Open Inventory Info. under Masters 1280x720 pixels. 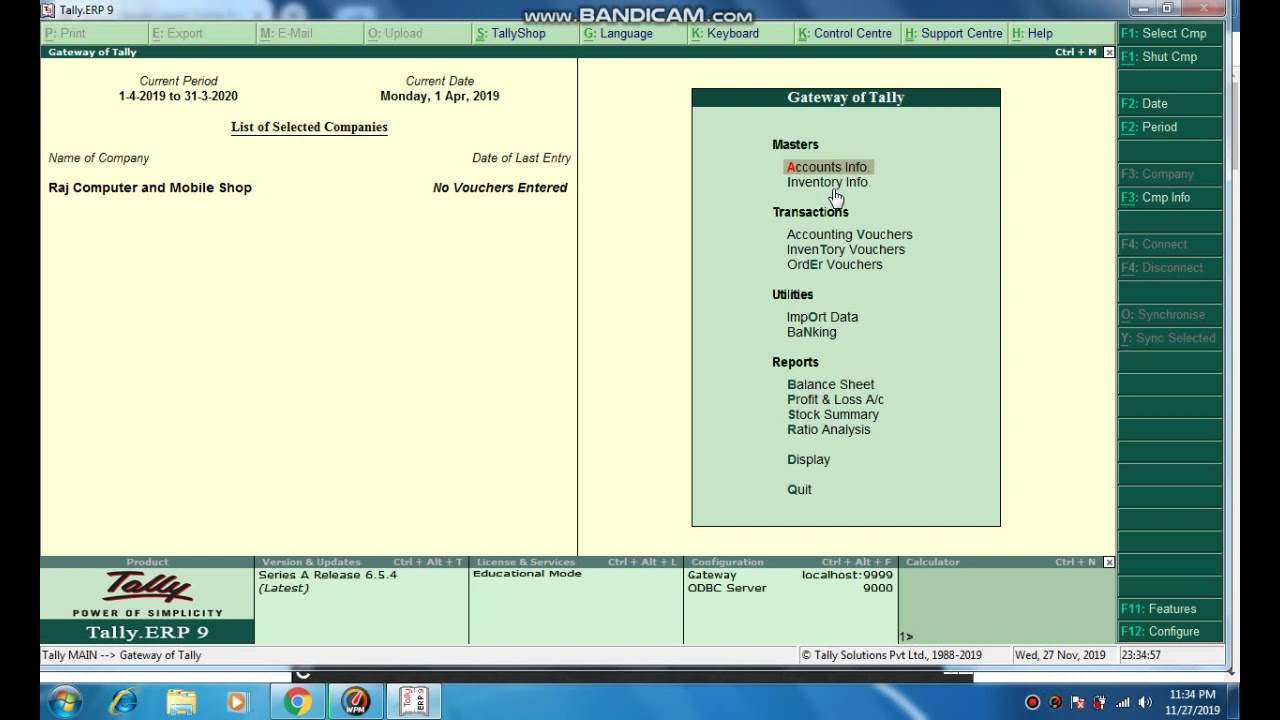[828, 182]
